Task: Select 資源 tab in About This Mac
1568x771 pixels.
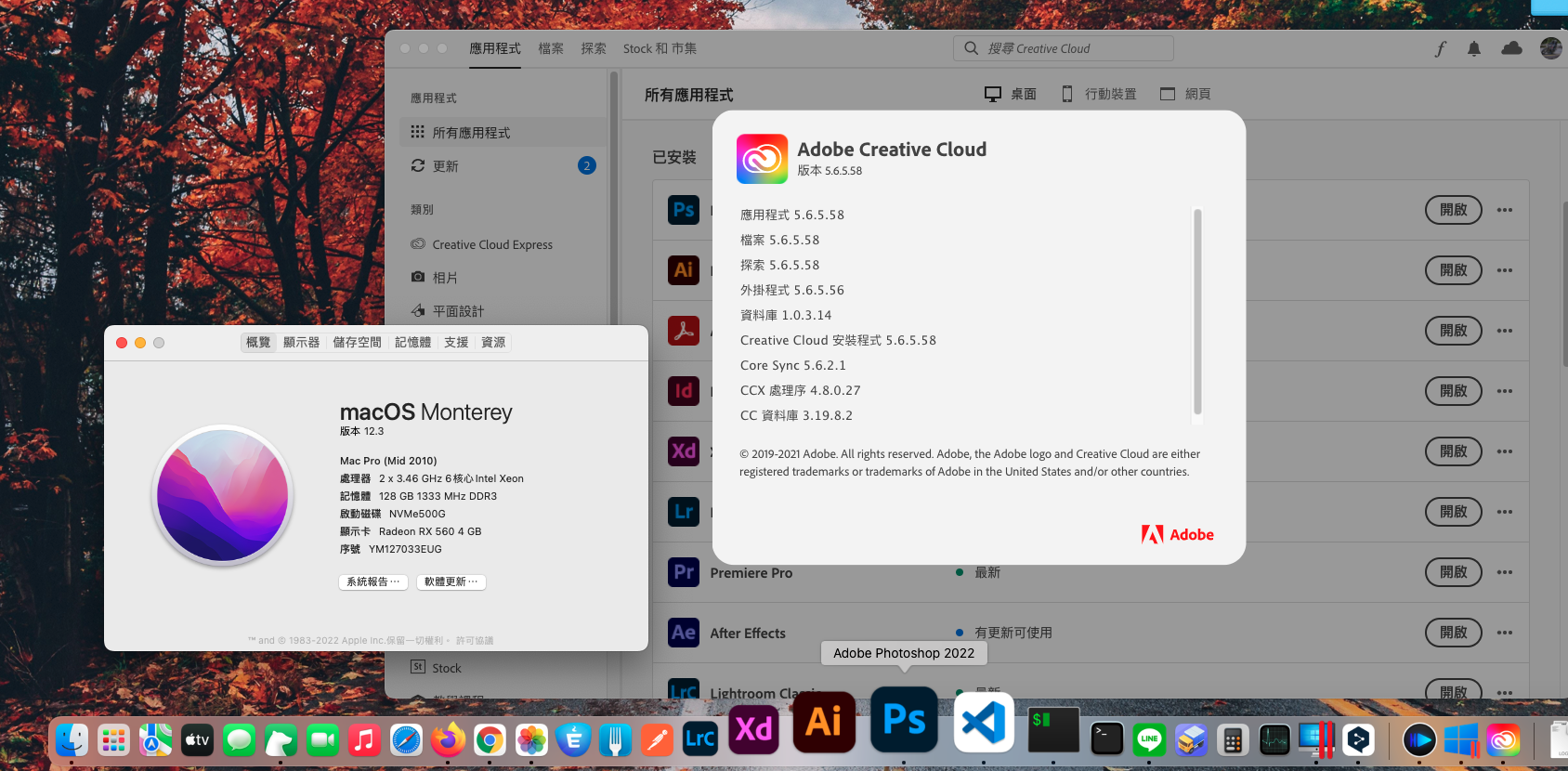Action: [493, 343]
